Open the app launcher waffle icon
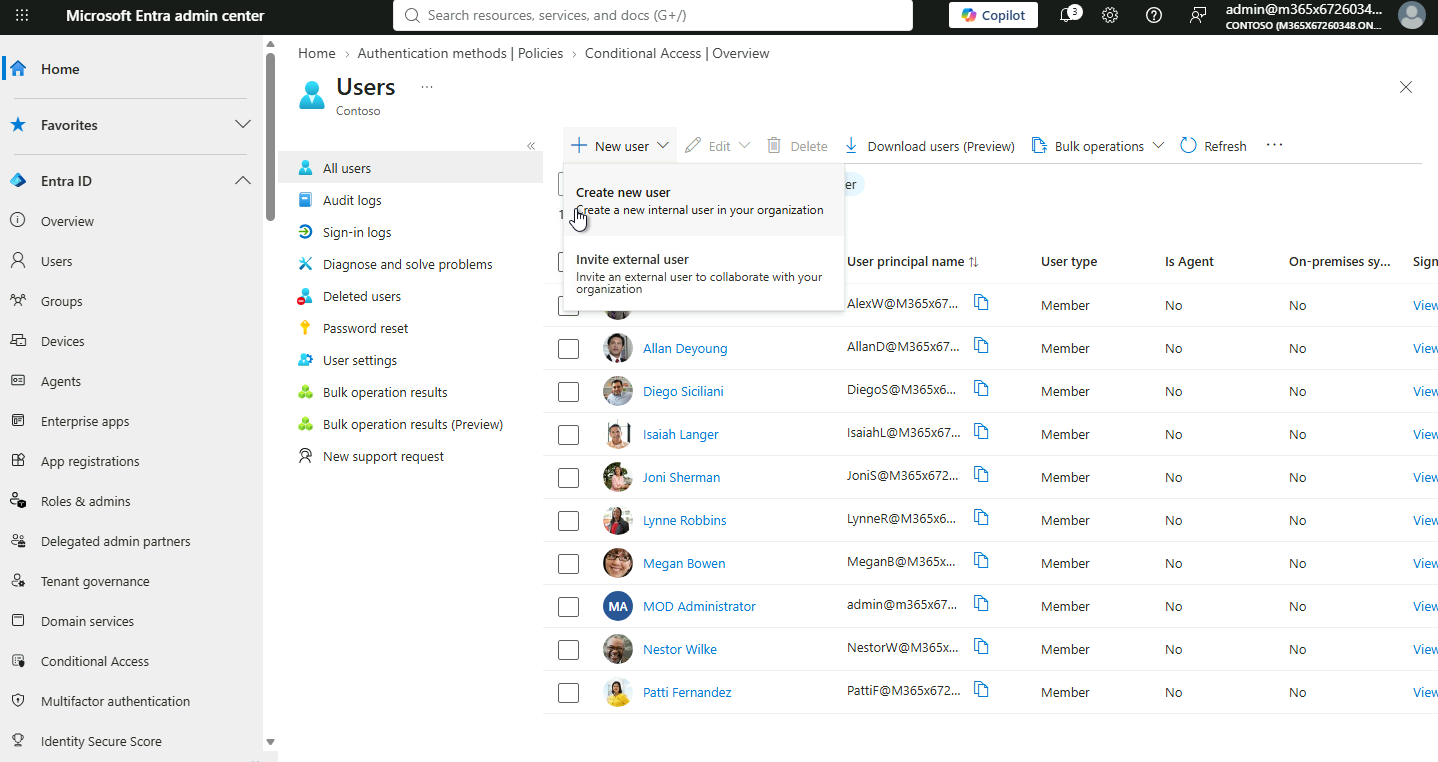 [22, 15]
